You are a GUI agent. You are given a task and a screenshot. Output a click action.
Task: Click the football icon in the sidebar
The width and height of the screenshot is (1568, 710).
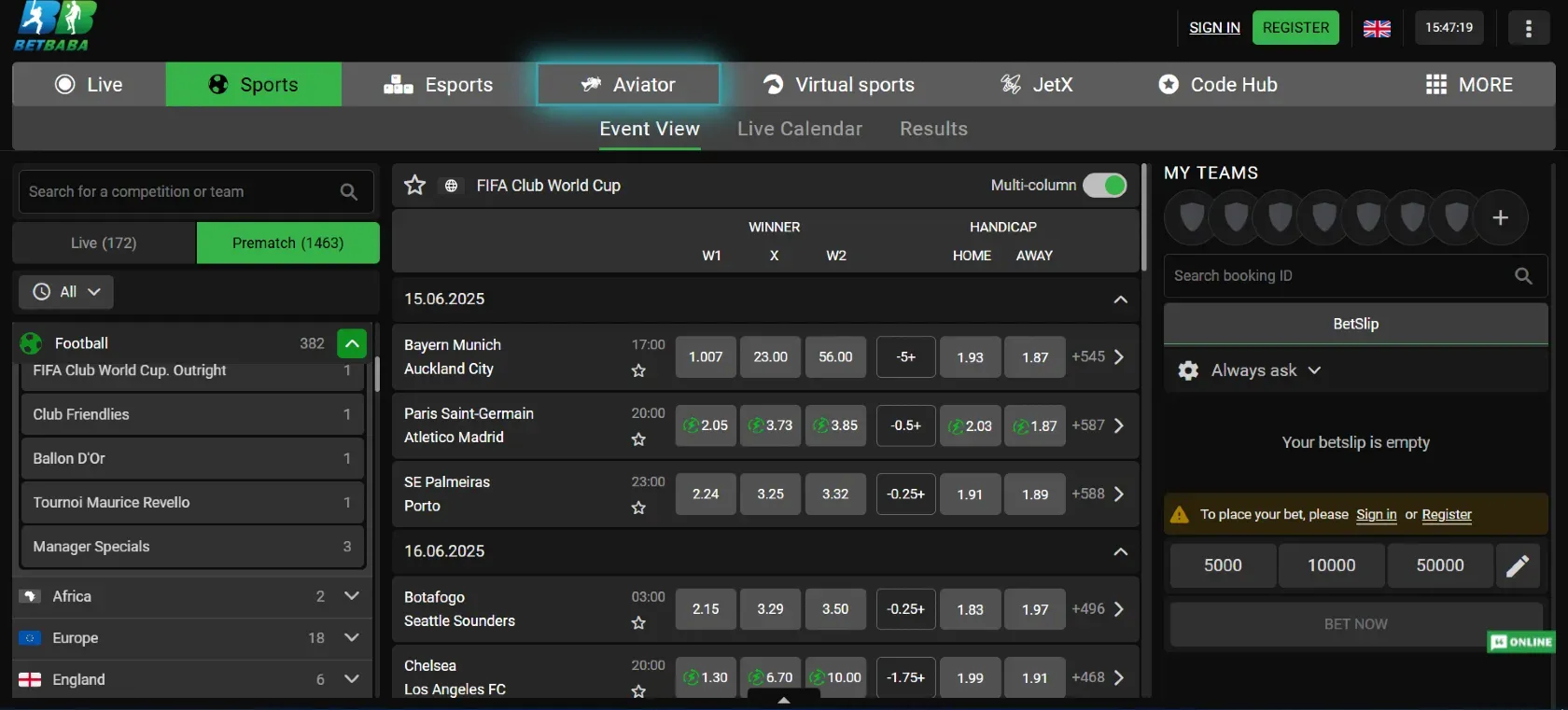point(32,343)
